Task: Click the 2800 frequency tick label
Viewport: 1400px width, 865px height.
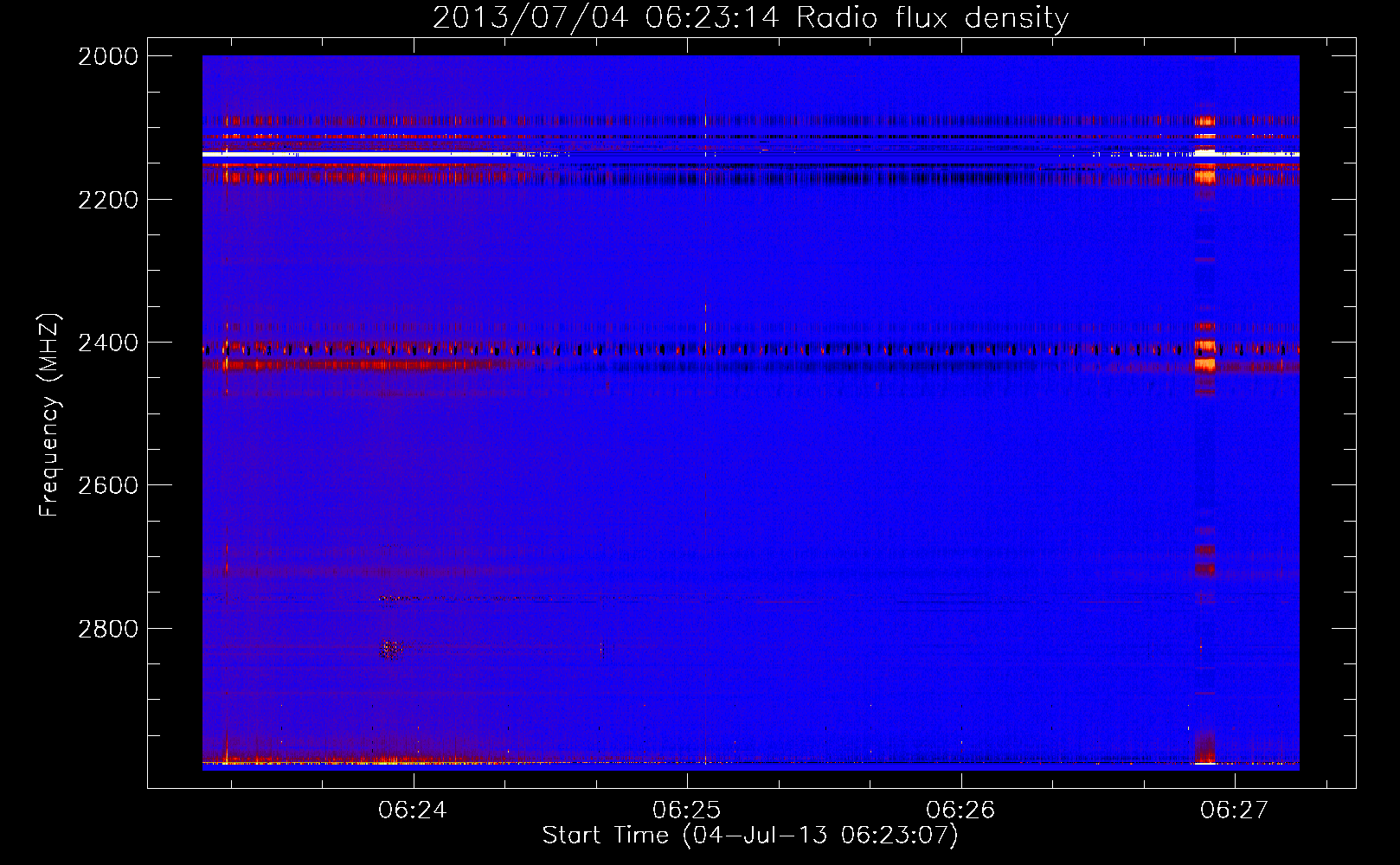Action: coord(108,629)
